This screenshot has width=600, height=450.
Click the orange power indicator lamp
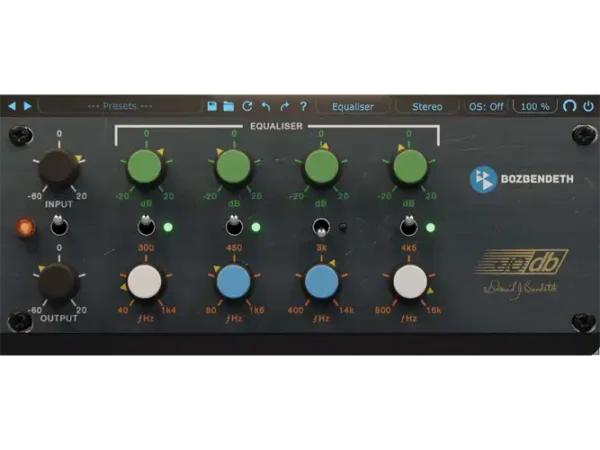pos(25,227)
